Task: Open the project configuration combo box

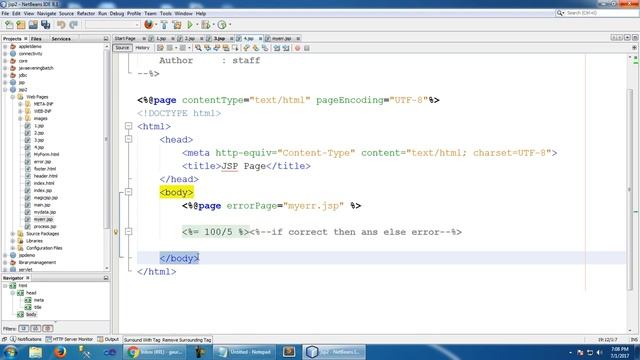Action: tap(113, 25)
